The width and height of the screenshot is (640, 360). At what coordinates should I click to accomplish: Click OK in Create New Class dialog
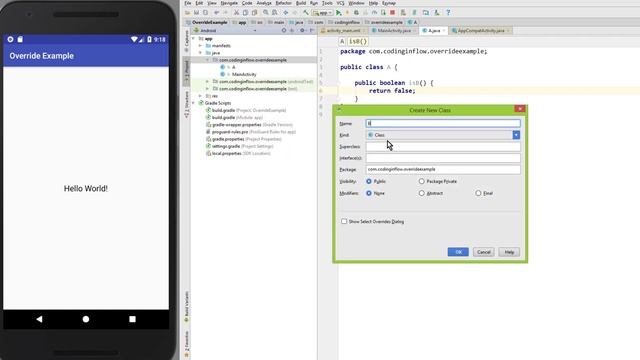point(458,252)
